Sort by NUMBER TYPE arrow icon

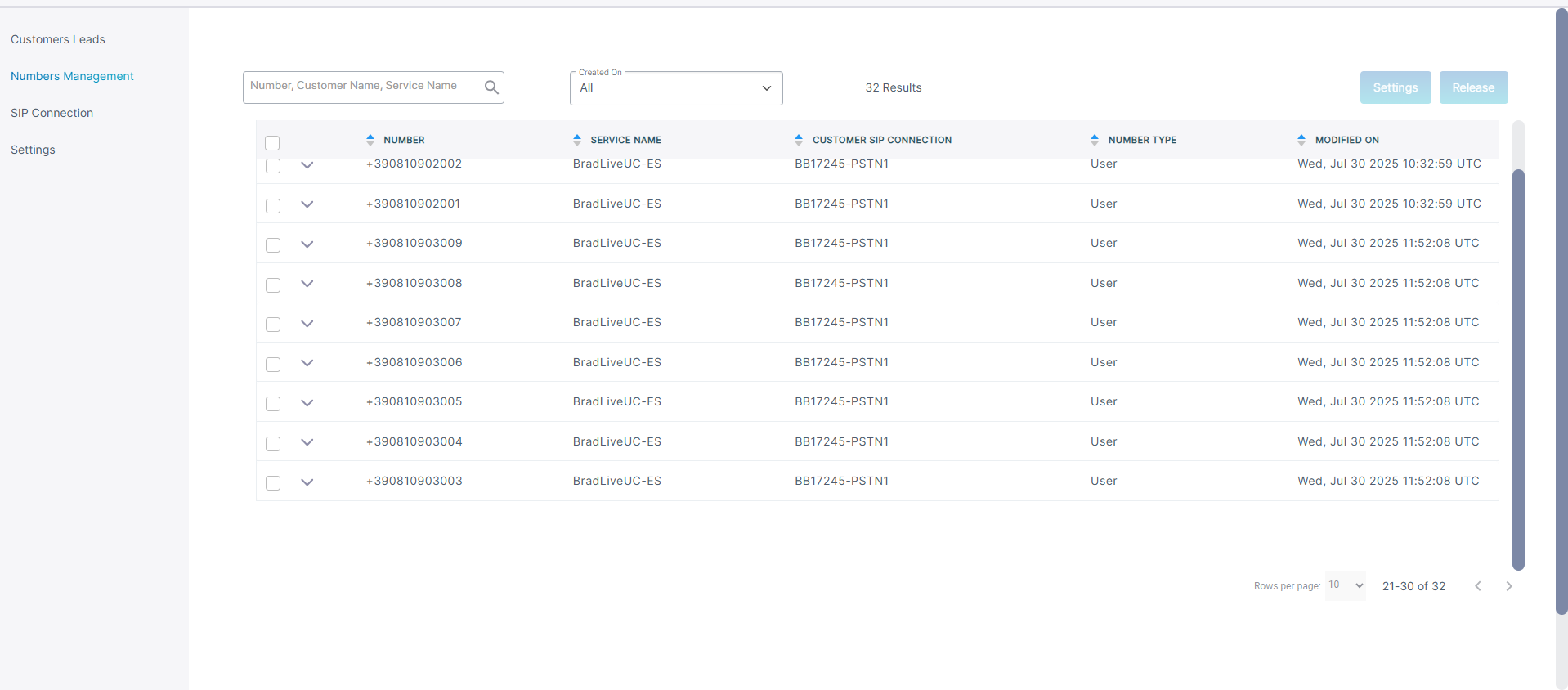tap(1095, 140)
